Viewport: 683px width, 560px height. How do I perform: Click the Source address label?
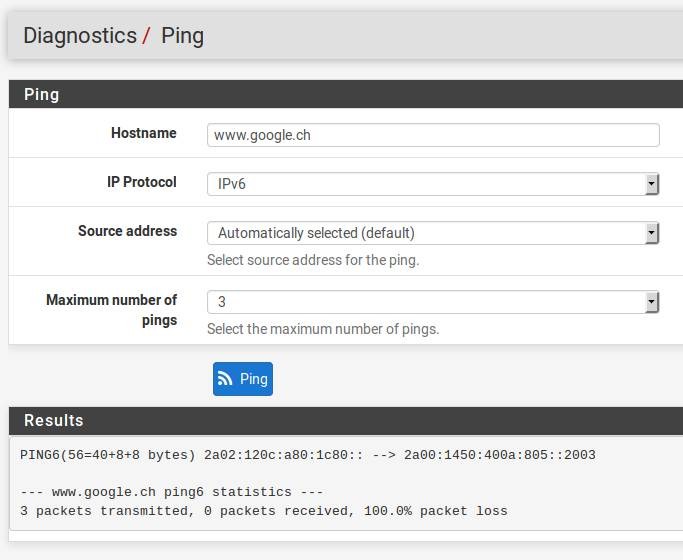[127, 231]
